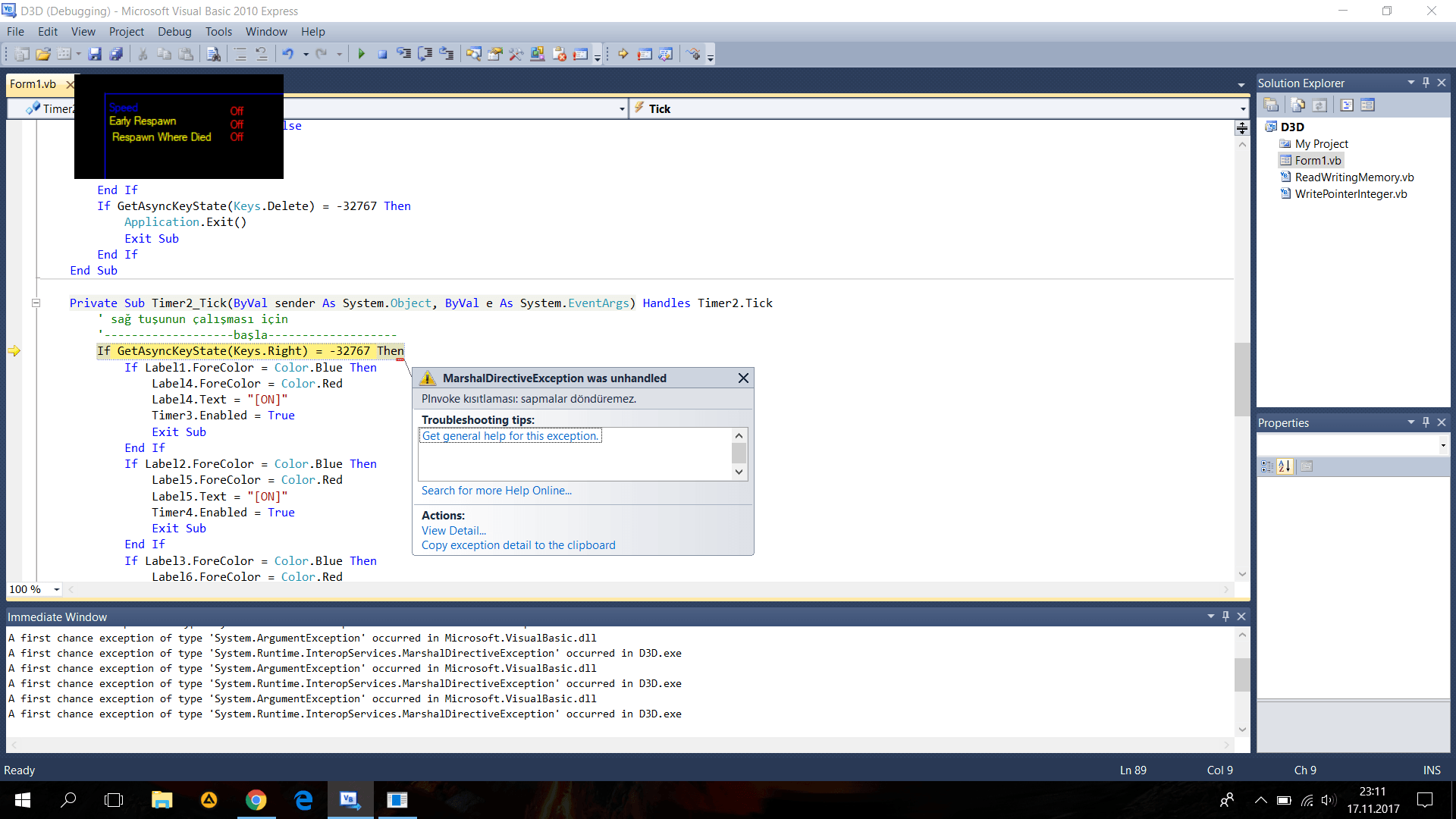The width and height of the screenshot is (1456, 819).
Task: Open the Windows Start menu
Action: (23, 800)
